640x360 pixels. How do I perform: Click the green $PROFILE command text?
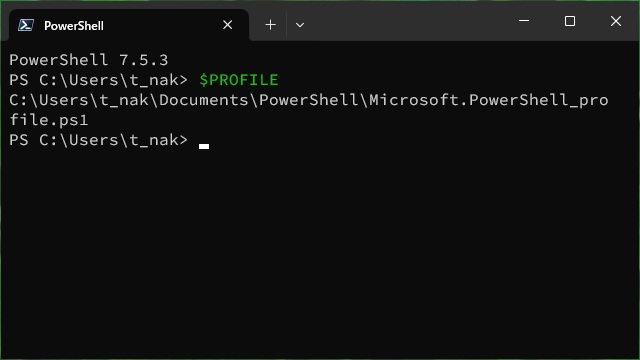pos(239,80)
